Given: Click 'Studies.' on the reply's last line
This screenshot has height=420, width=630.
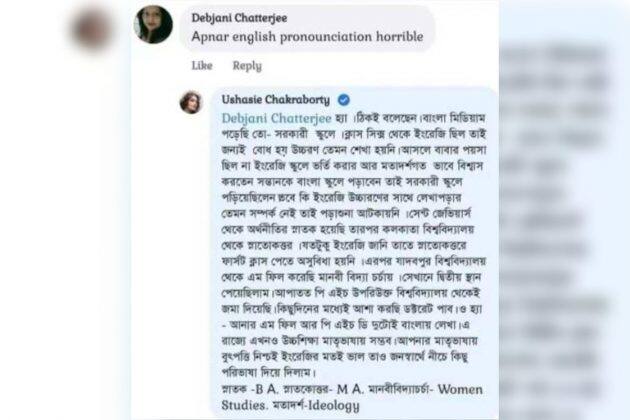Looking at the screenshot, I should tap(244, 405).
